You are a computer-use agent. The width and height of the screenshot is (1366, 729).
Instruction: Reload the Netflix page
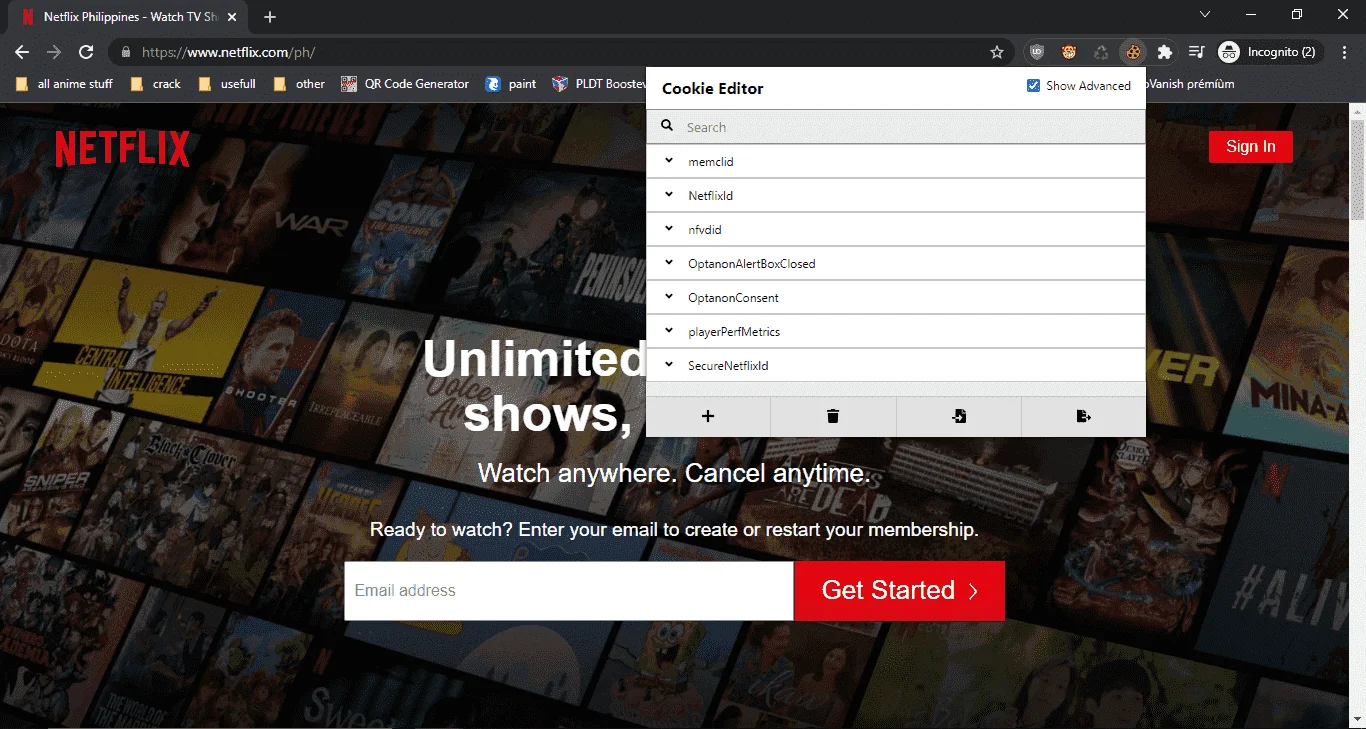click(86, 52)
